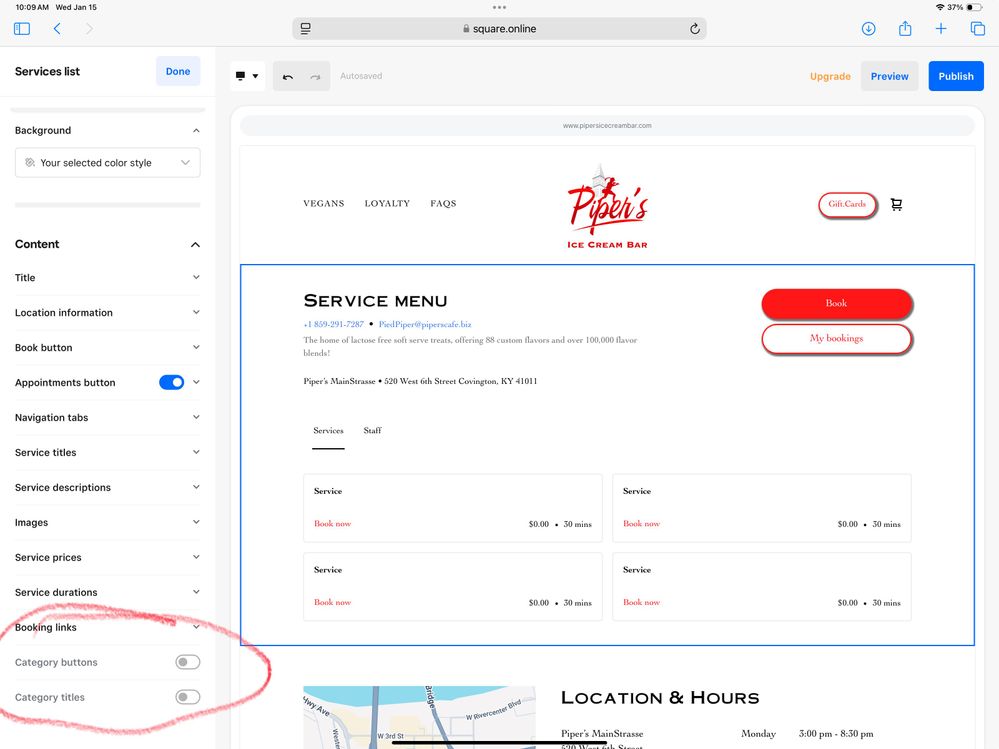Switch to the Staff tab
This screenshot has width=999, height=749.
[372, 431]
